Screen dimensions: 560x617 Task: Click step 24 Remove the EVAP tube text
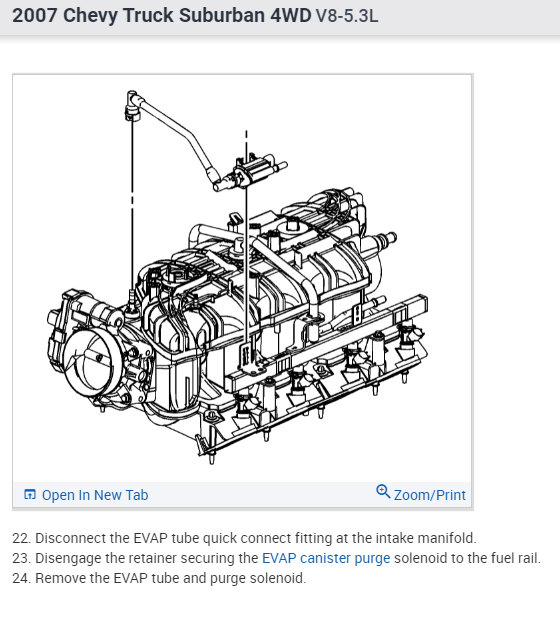[159, 578]
